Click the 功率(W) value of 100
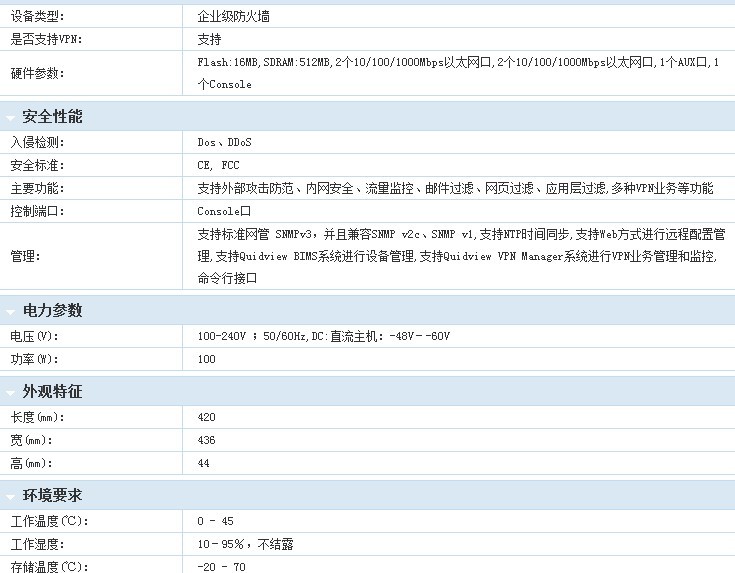Screen dimensions: 735x573 206,359
